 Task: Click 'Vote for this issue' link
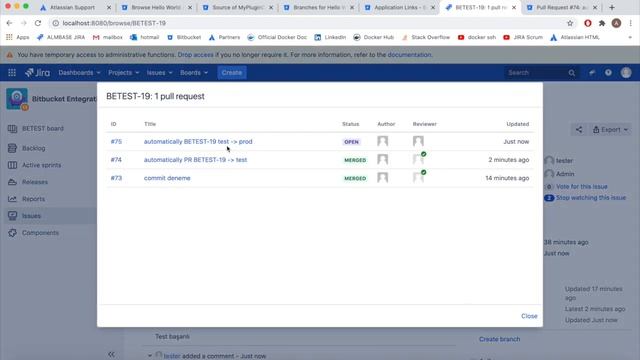pos(582,187)
